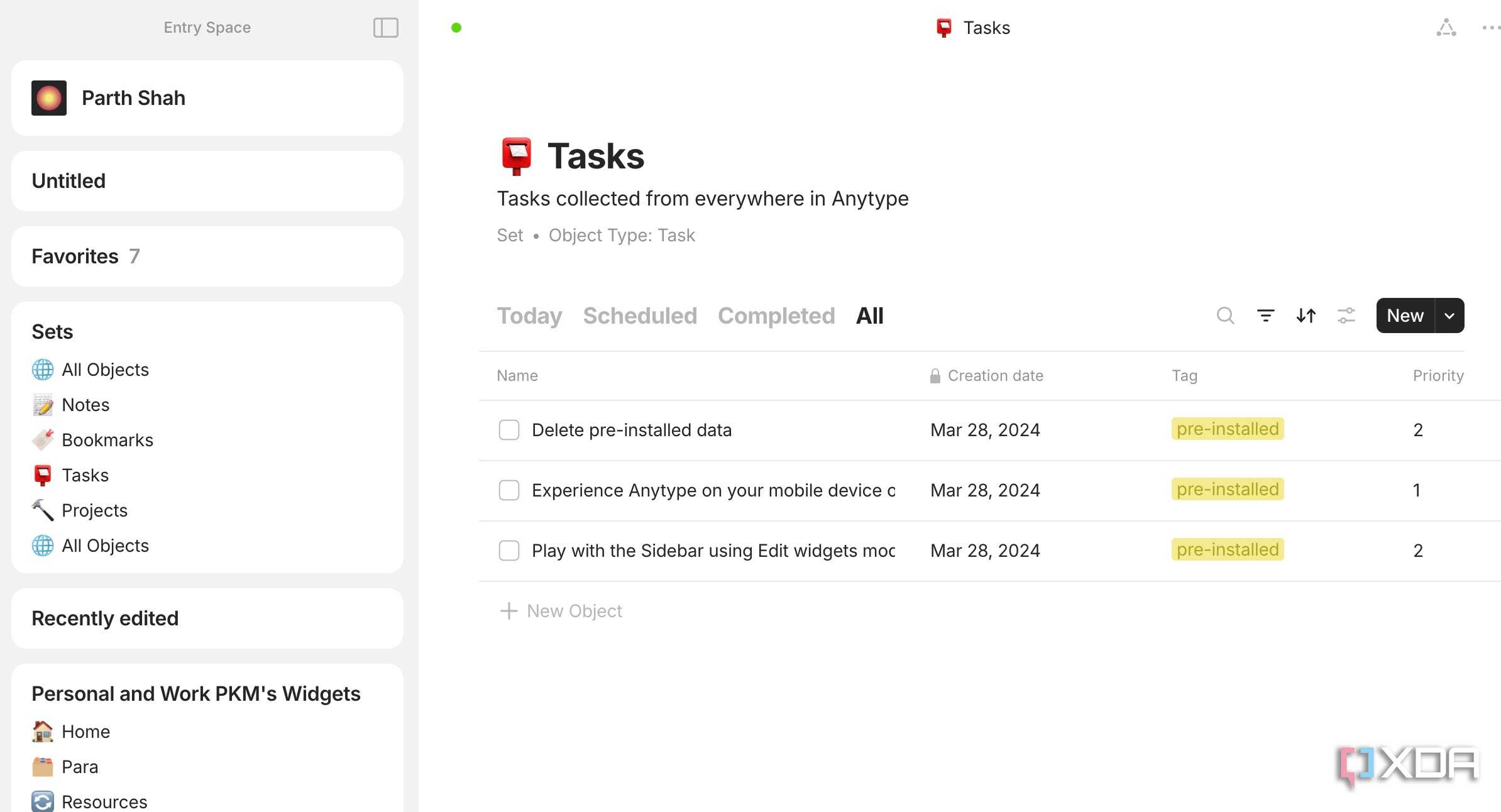1501x812 pixels.
Task: Check the Delete pre-installed data task
Action: (509, 430)
